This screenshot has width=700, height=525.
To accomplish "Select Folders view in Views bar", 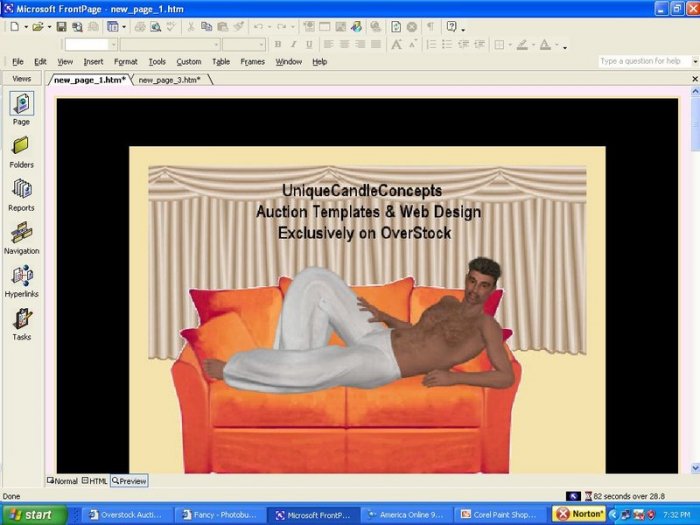I will coord(21,152).
